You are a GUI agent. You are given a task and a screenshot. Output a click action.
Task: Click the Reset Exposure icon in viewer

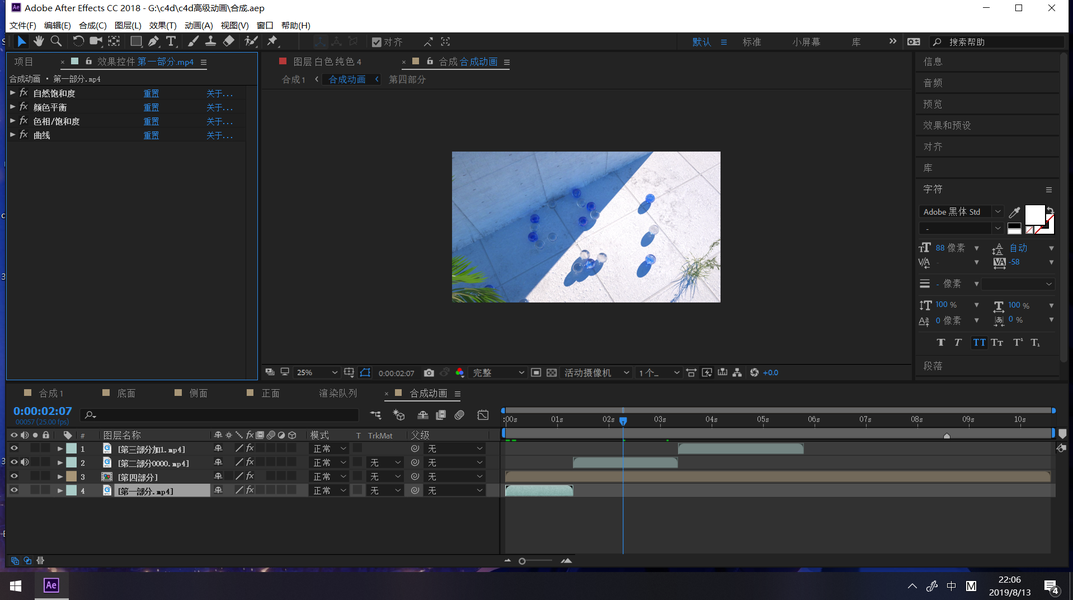754,373
